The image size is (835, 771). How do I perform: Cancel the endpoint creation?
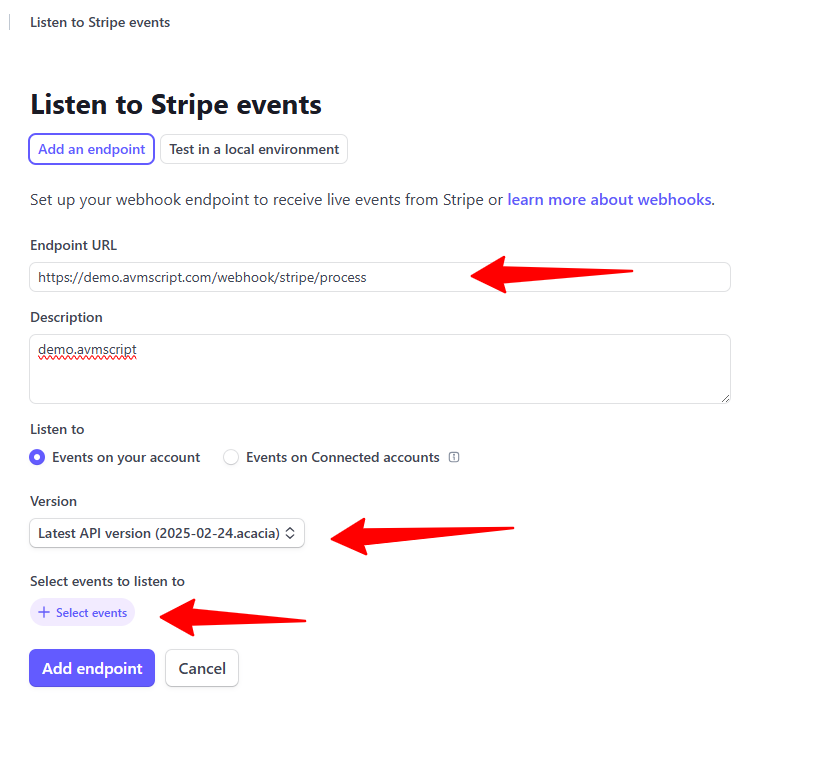click(x=202, y=668)
